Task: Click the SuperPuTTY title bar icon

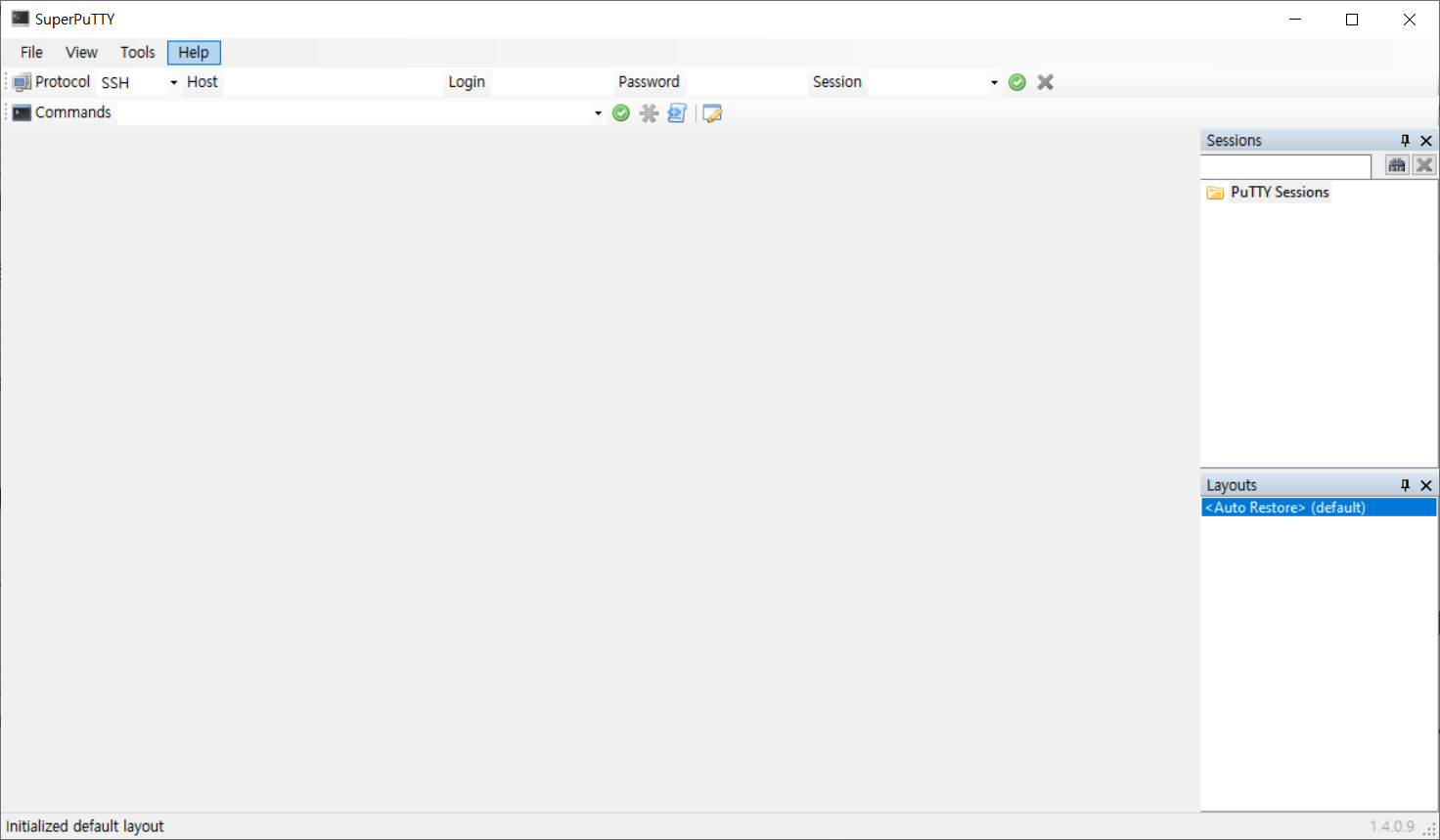Action: (21, 19)
